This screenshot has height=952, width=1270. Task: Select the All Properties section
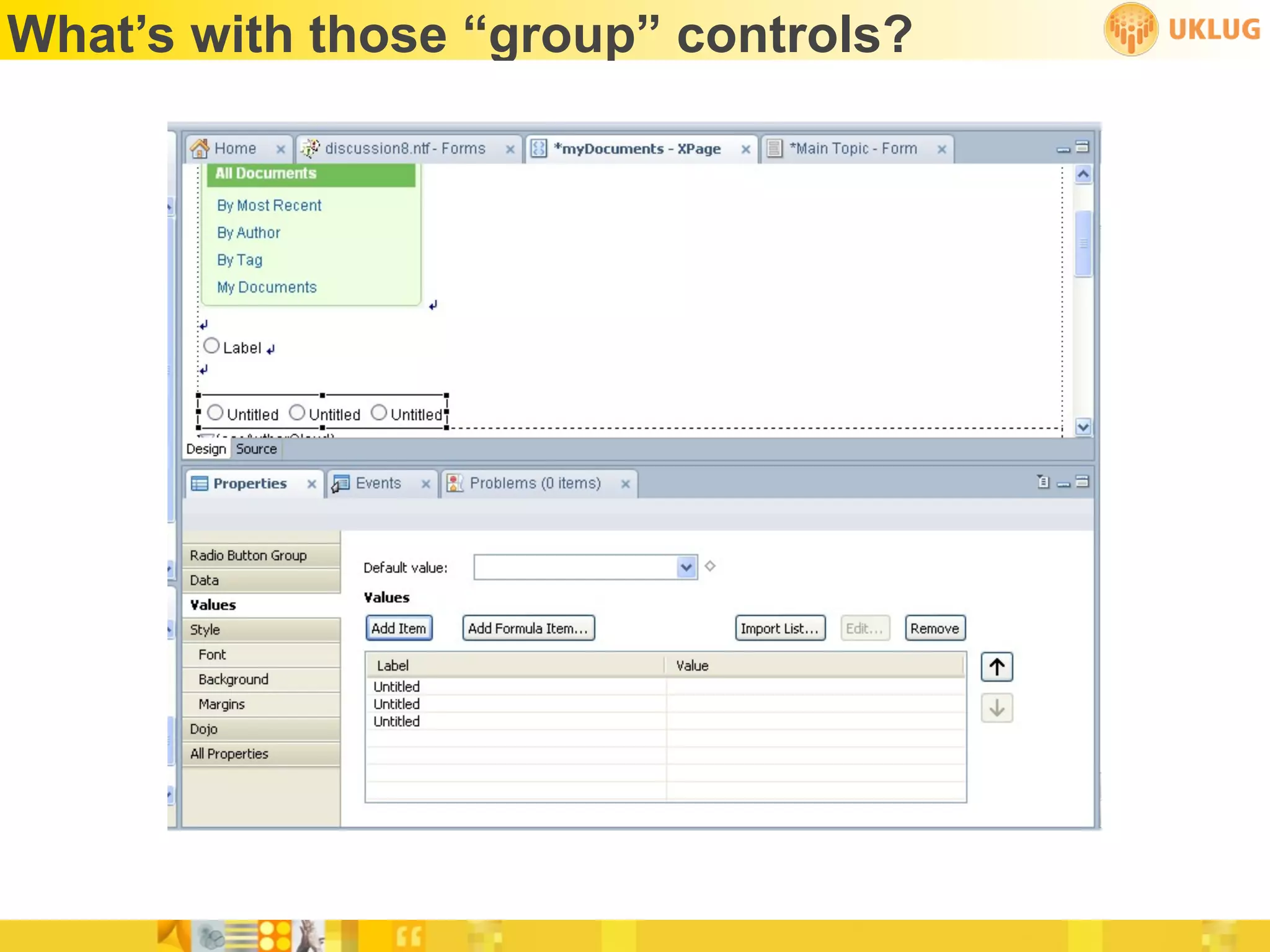coord(262,754)
